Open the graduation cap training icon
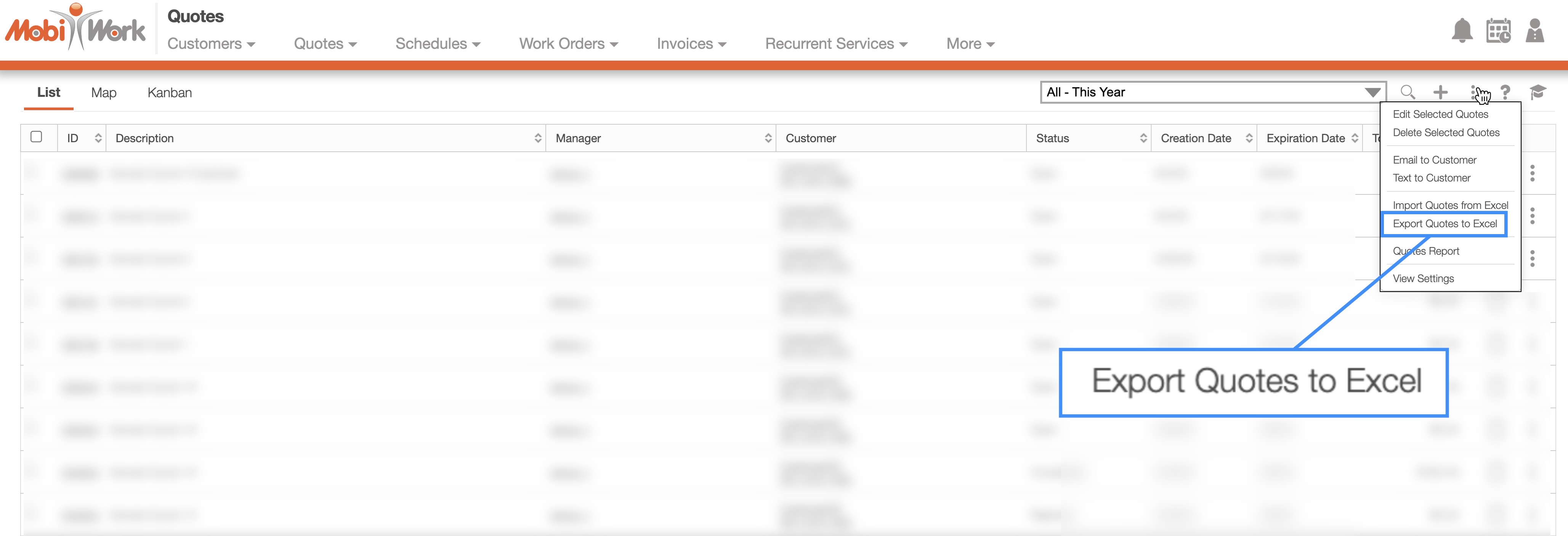The height and width of the screenshot is (536, 1568). pos(1538,92)
